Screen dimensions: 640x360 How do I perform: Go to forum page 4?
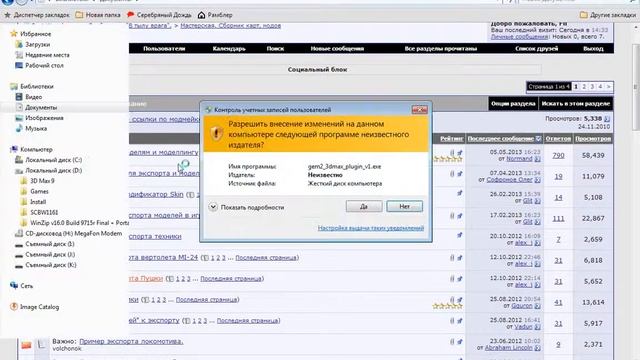pyautogui.click(x=600, y=87)
